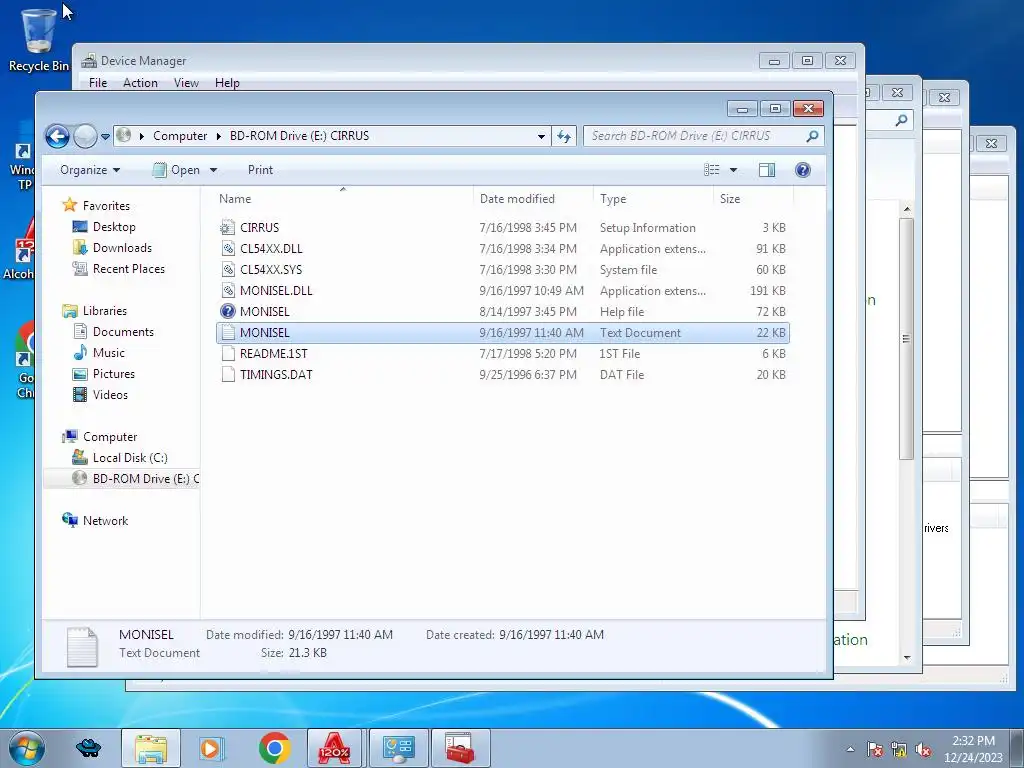Viewport: 1024px width, 768px height.
Task: Open the More view options dropdown arrow
Action: pos(733,170)
